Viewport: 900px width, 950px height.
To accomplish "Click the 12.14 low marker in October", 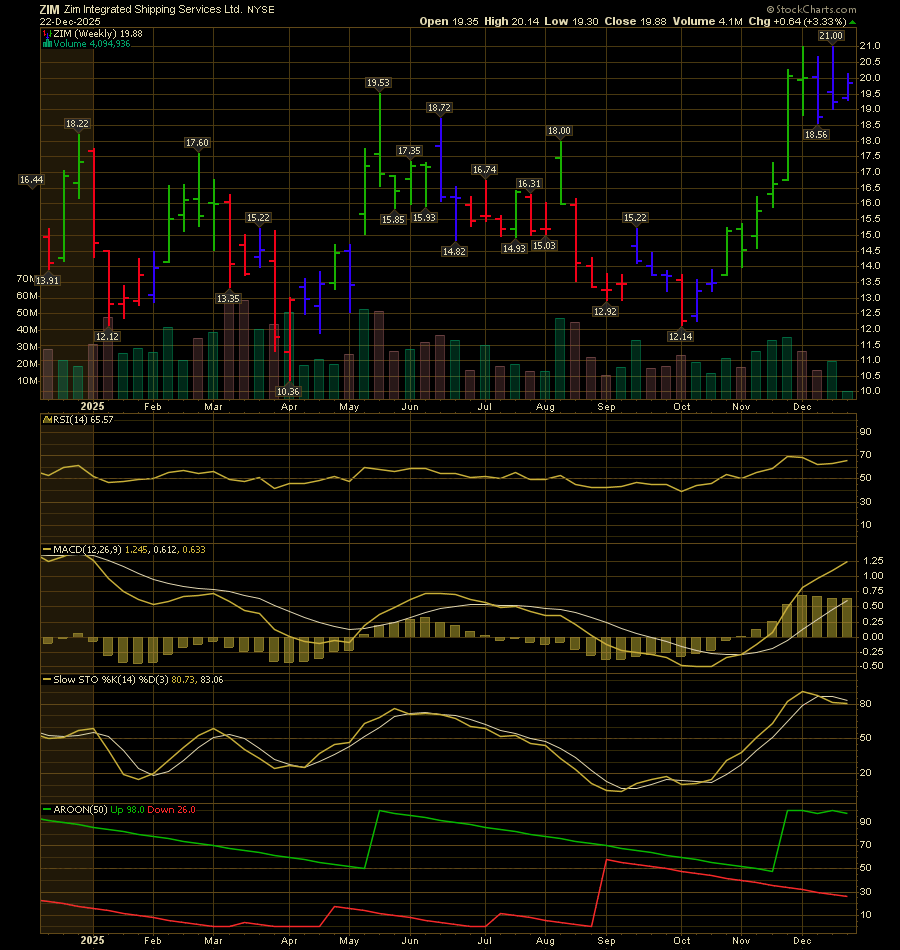I will 681,337.
